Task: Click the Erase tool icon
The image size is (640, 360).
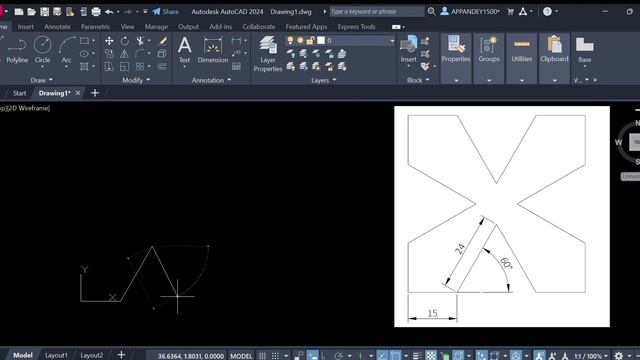Action: (x=163, y=41)
